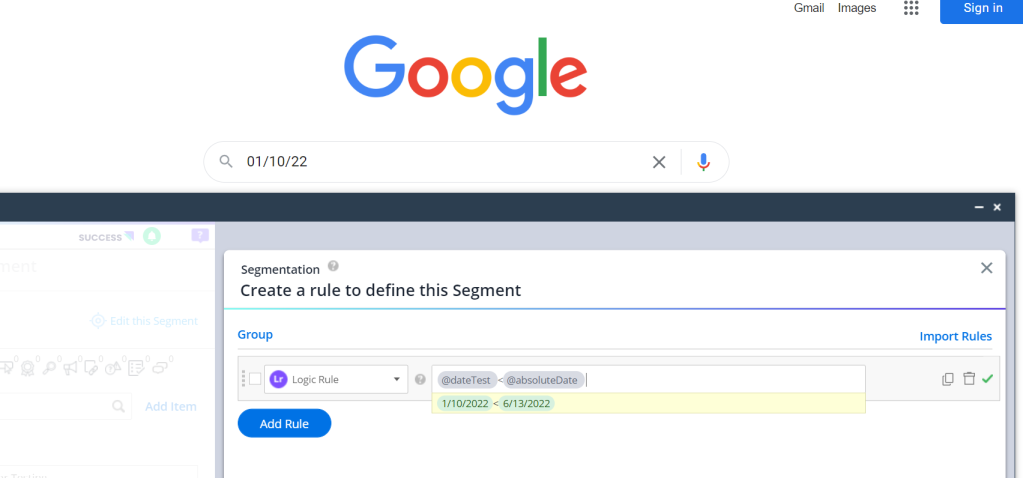
Task: Click inside the rule expression field
Action: pos(720,379)
